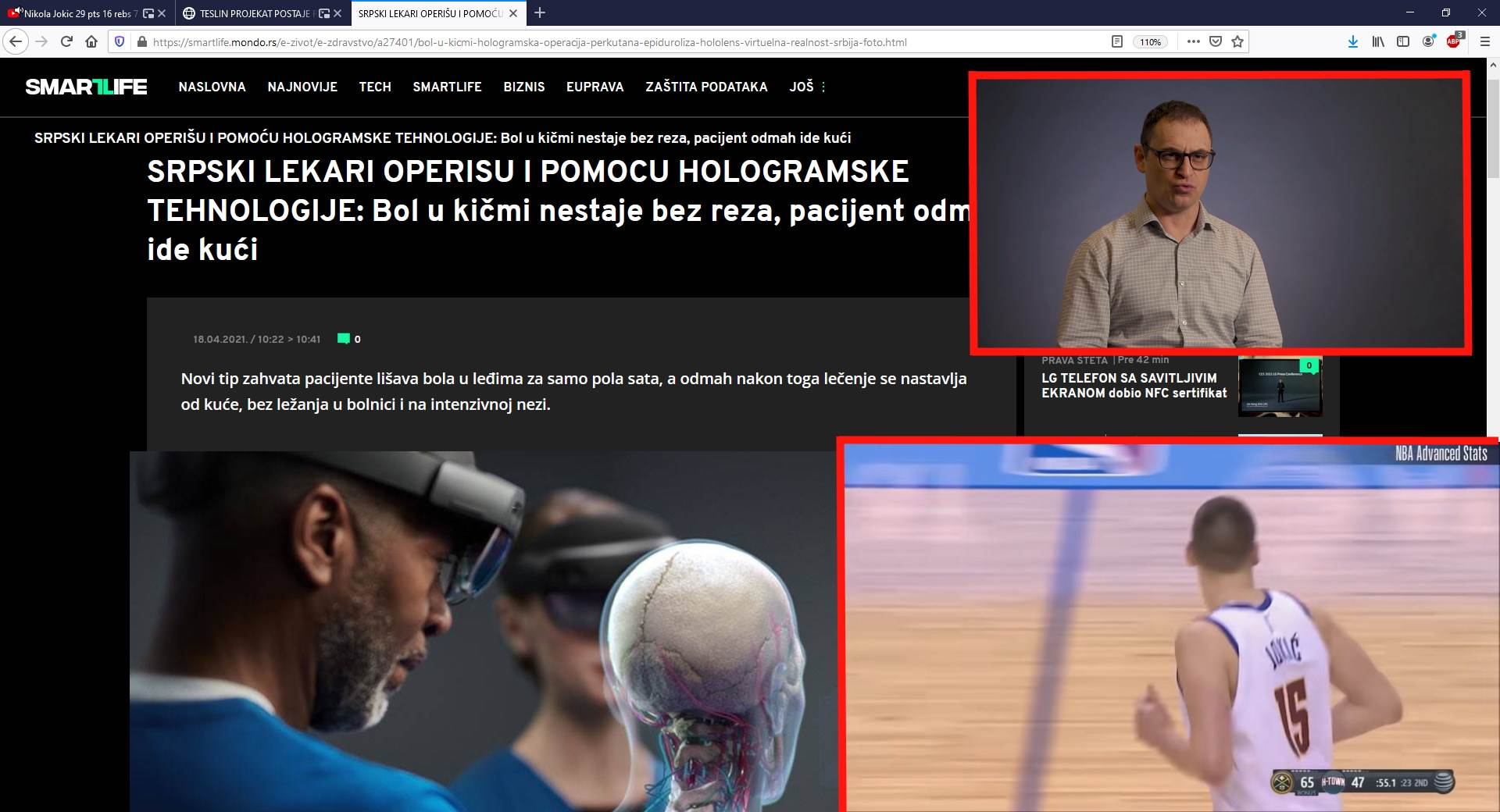Open the Firefox account icon

pos(1428,41)
